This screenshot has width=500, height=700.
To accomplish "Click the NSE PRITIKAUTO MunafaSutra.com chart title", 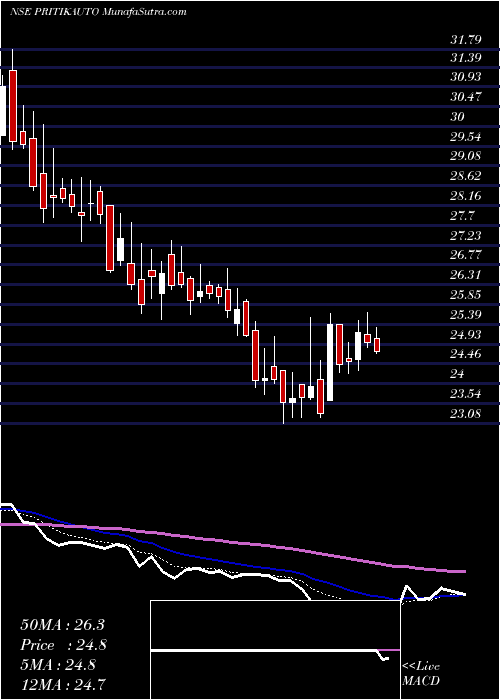I will [97, 12].
